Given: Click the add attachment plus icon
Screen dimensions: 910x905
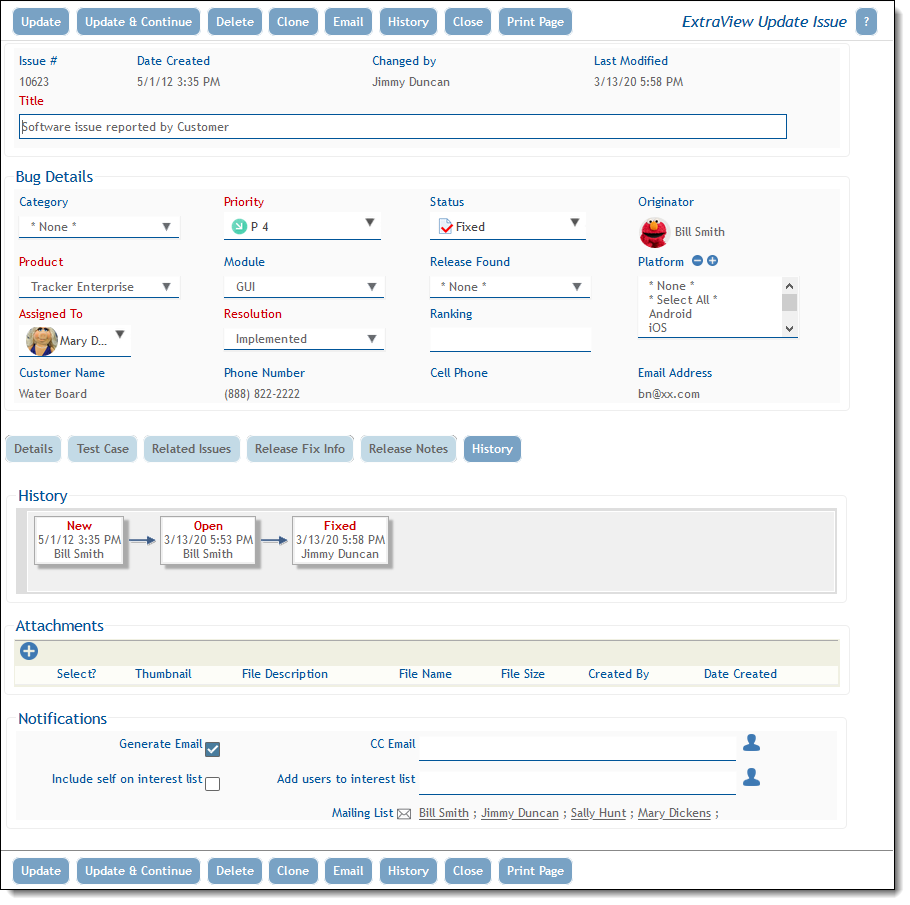Looking at the screenshot, I should [29, 651].
